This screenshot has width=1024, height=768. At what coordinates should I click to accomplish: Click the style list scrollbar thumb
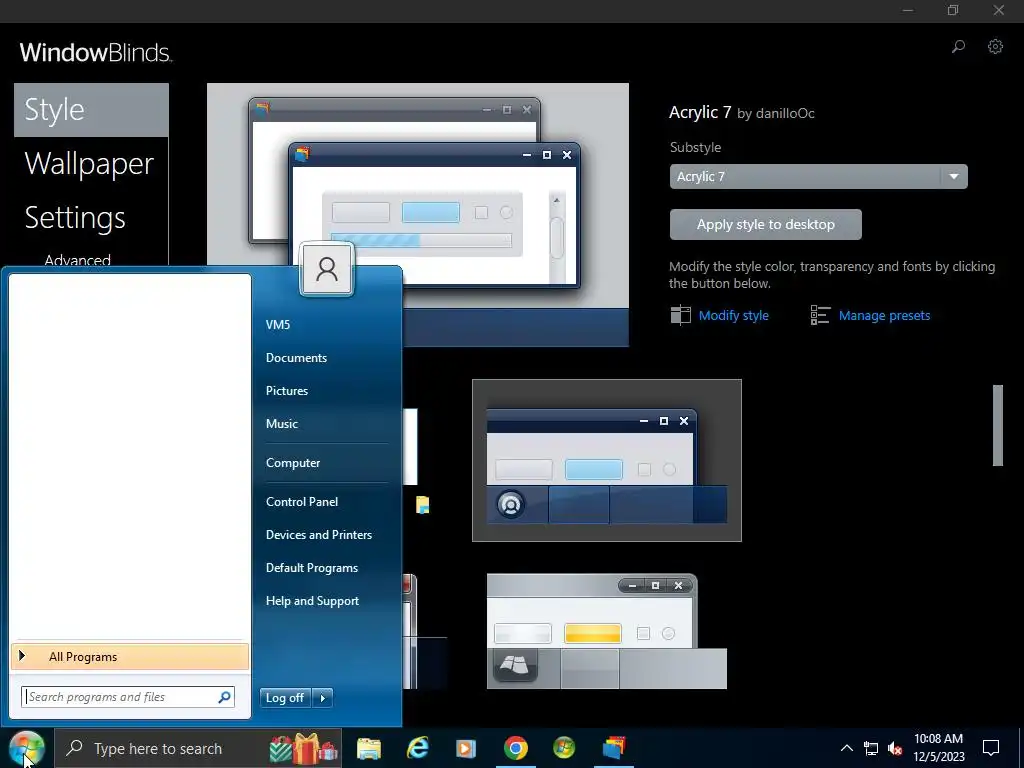997,425
